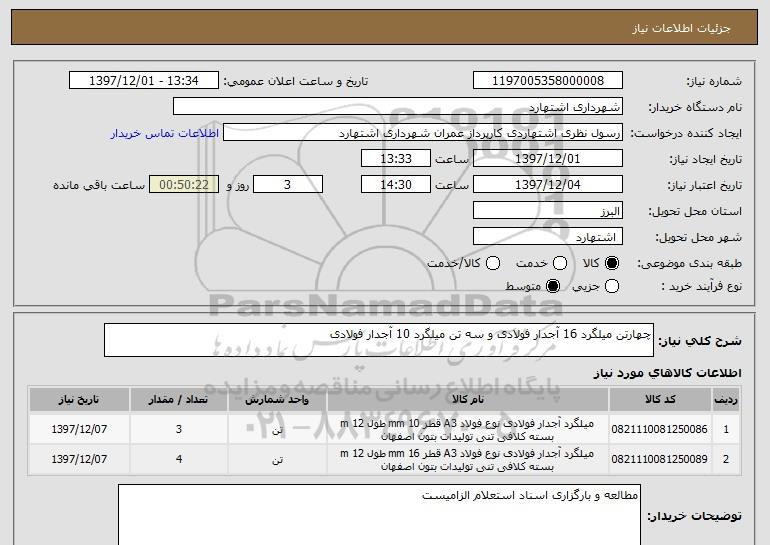Click the buyer name field شهرداری اشتهارد
770x545 pixels.
click(x=398, y=107)
